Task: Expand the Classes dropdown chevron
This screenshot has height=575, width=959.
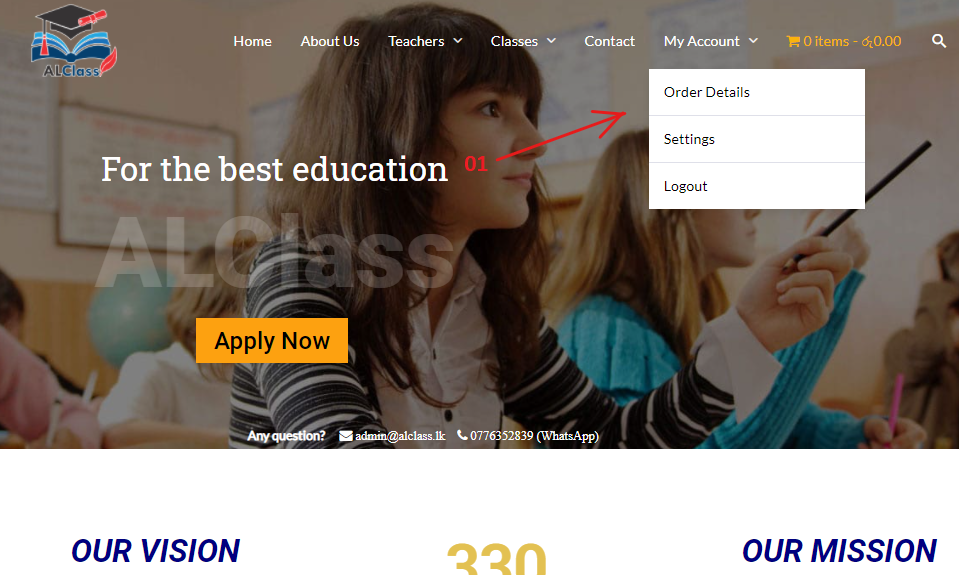Action: pos(551,41)
